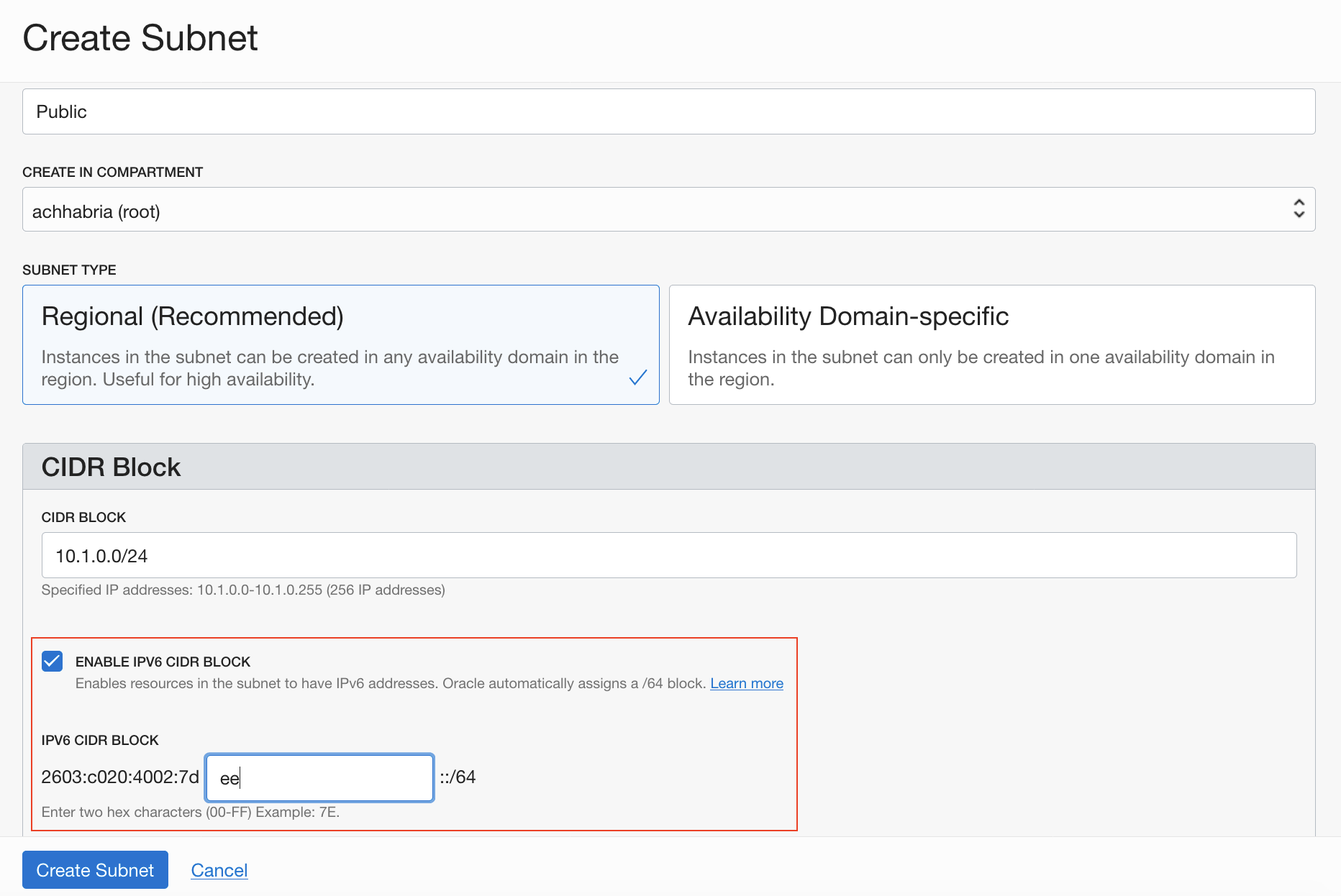Click the IPv6 hex characters input field
Screen dimensions: 1341x896
319,777
